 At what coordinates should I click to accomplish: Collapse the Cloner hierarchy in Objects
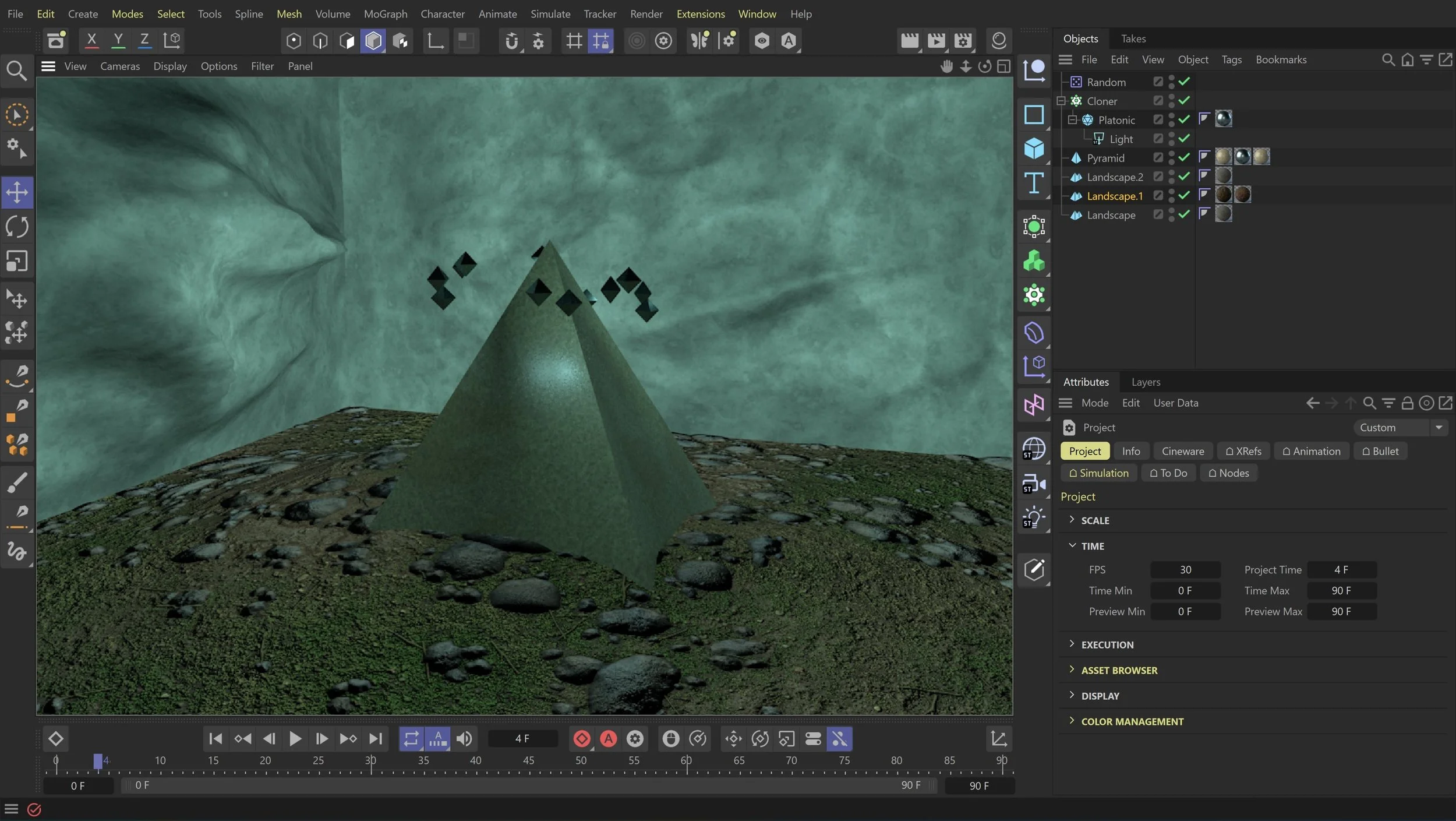(x=1061, y=101)
